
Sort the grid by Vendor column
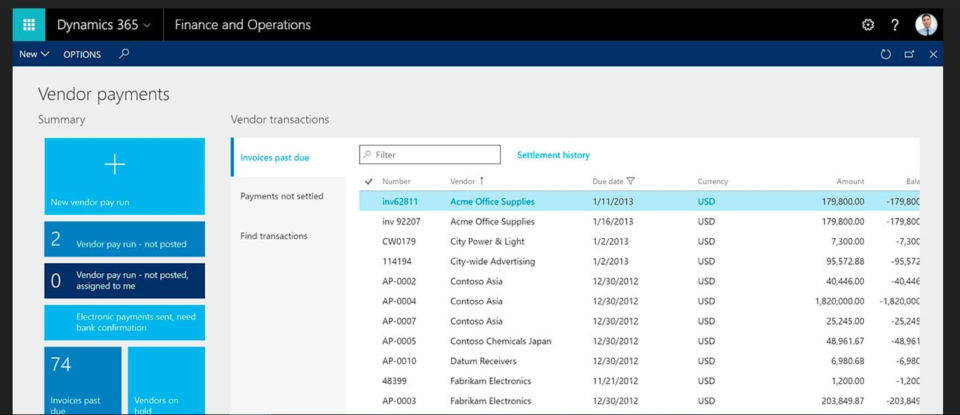coord(462,181)
